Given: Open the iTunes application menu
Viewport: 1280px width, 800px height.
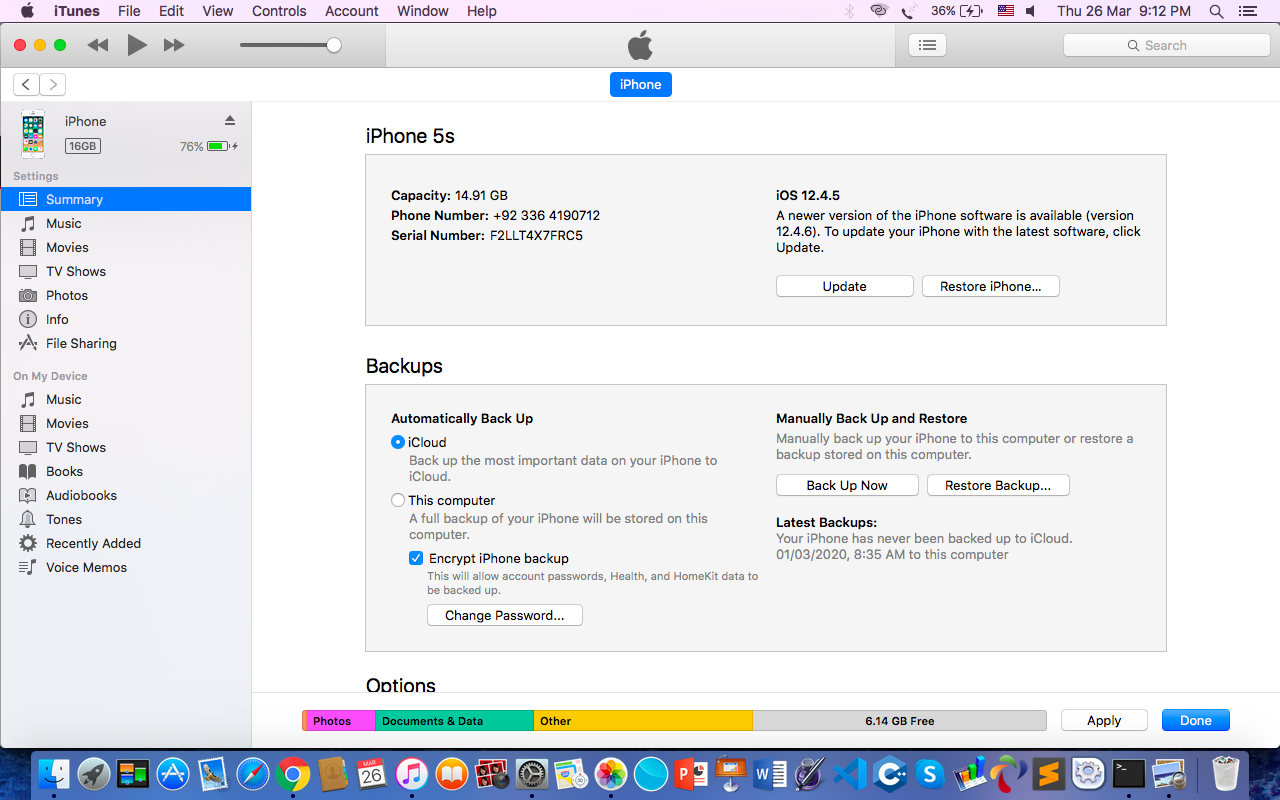Looking at the screenshot, I should pos(77,11).
